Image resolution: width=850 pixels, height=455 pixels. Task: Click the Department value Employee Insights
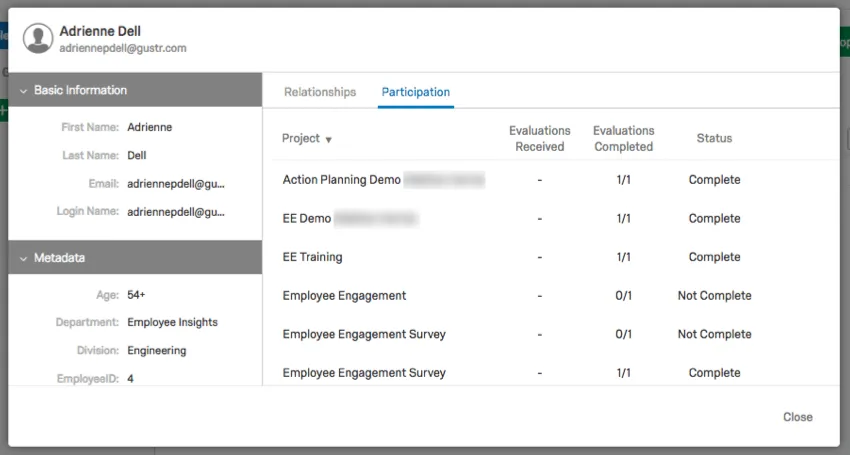tap(172, 323)
